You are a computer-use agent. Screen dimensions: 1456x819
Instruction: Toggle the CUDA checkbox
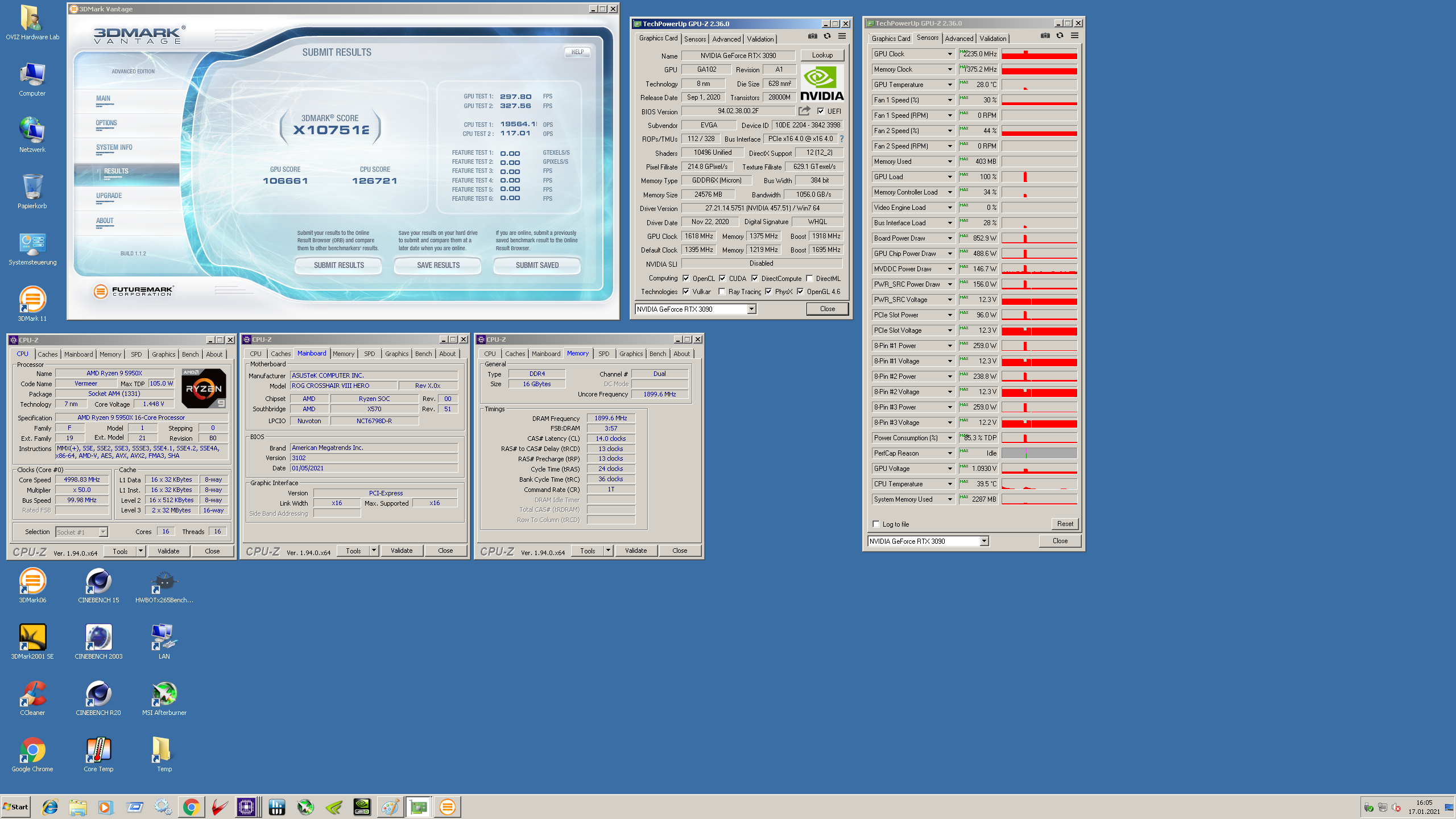pyautogui.click(x=722, y=278)
